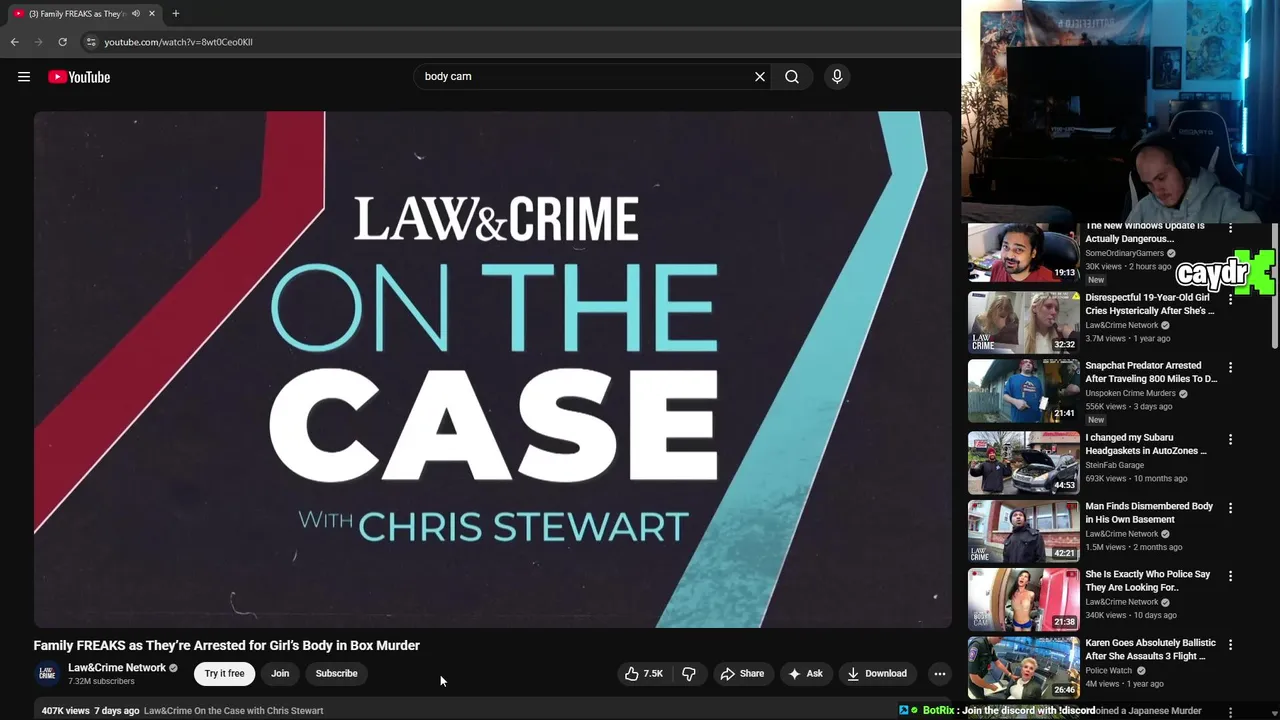1280x720 pixels.
Task: Open 'Disrespectful 19-Year-Old Girl' thumbnail
Action: 1023,322
